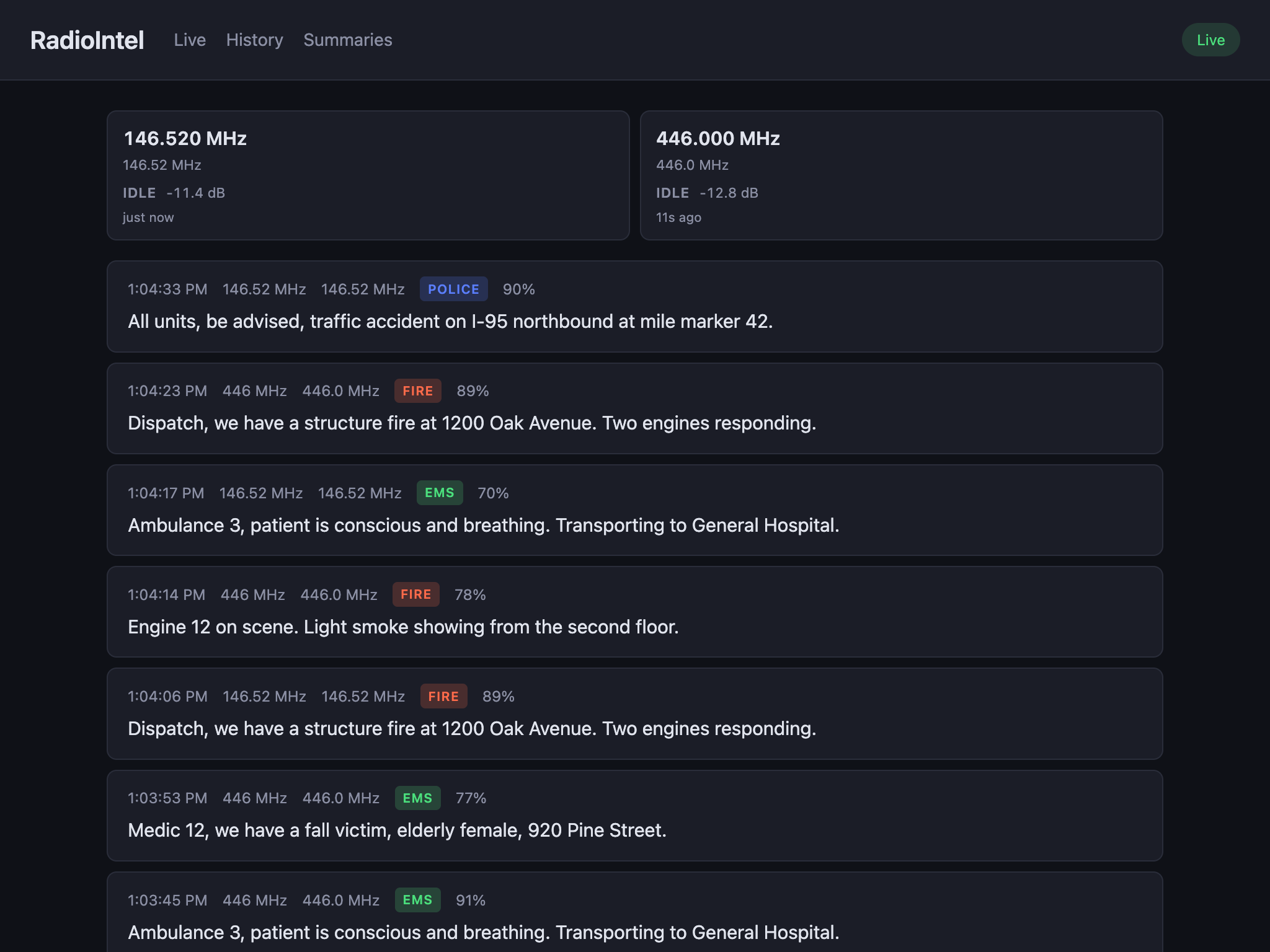This screenshot has height=952, width=1270.
Task: Toggle the green Live indicator in the top-right corner
Action: tap(1210, 39)
